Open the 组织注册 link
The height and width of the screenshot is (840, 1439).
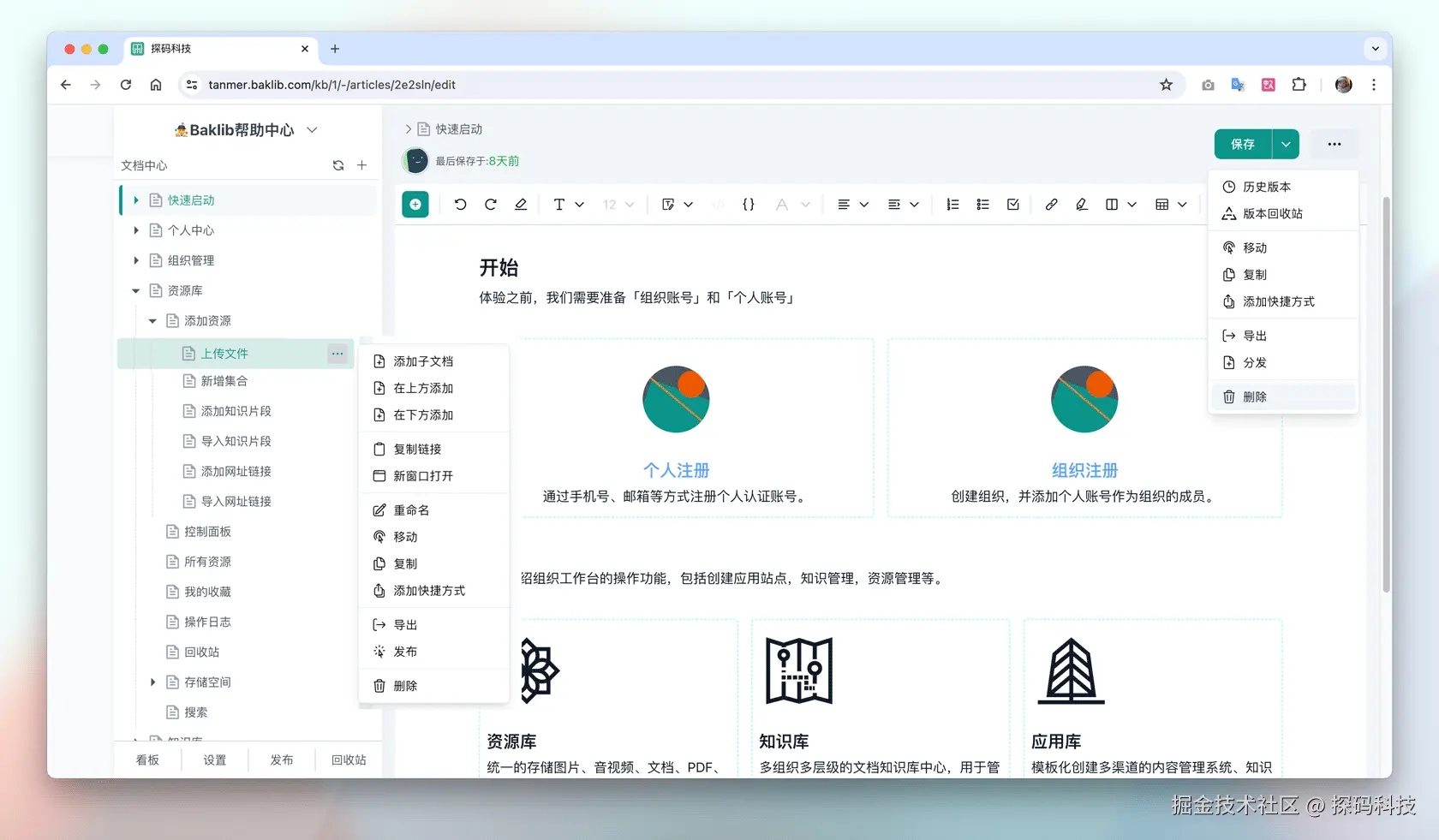(1084, 470)
